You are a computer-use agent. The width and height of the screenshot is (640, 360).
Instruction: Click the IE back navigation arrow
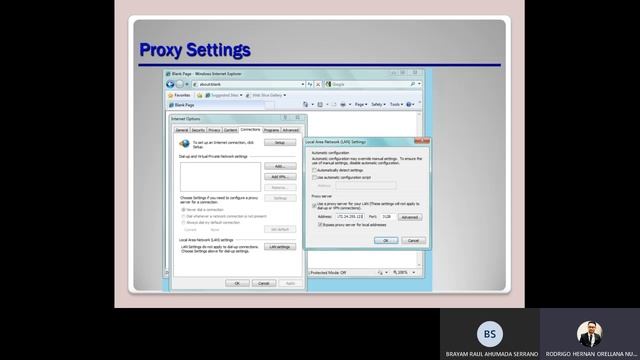point(170,84)
